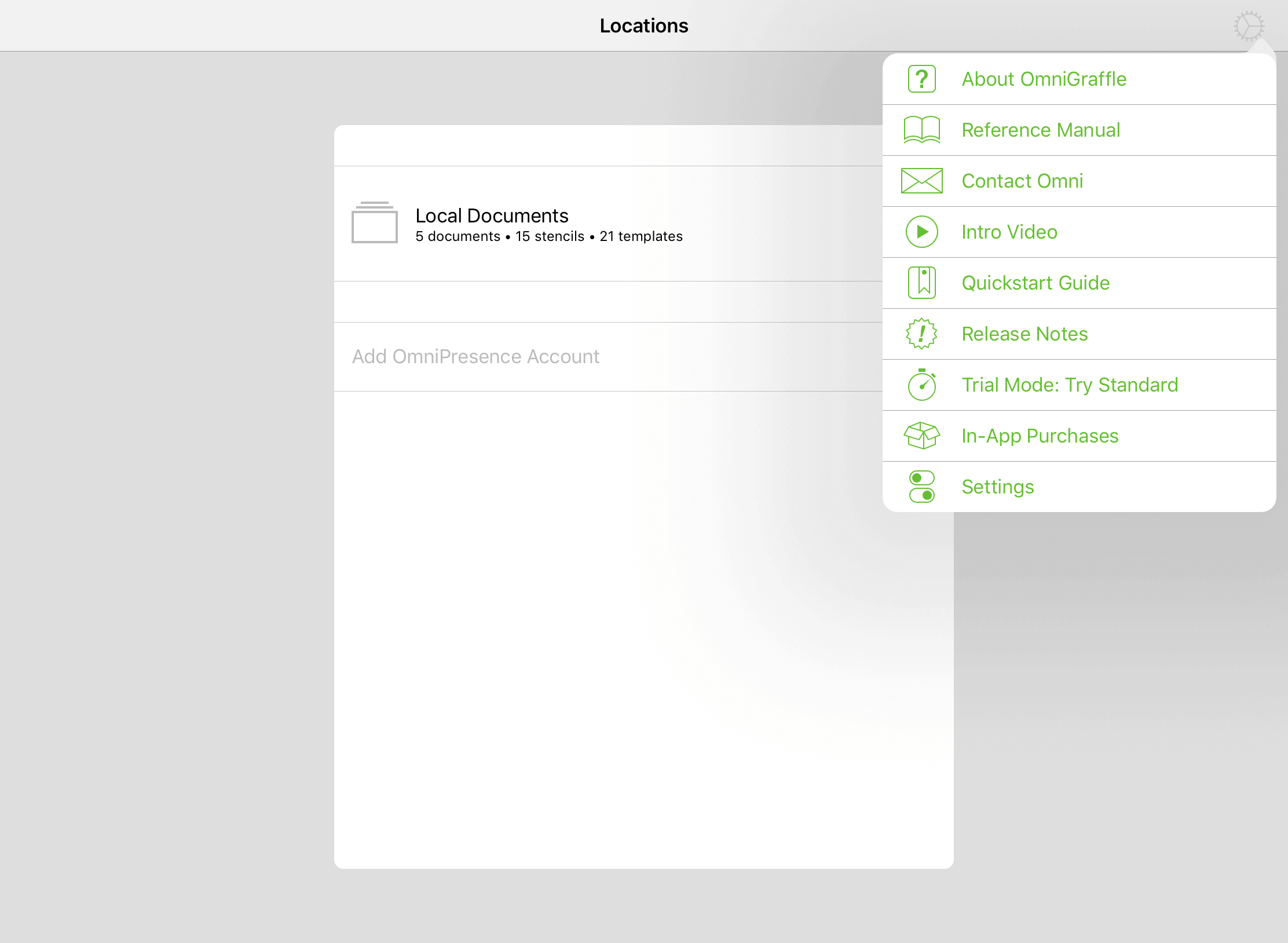Screen dimensions: 1288x943
Task: Choose Contact Omni menu entry
Action: point(1022,181)
